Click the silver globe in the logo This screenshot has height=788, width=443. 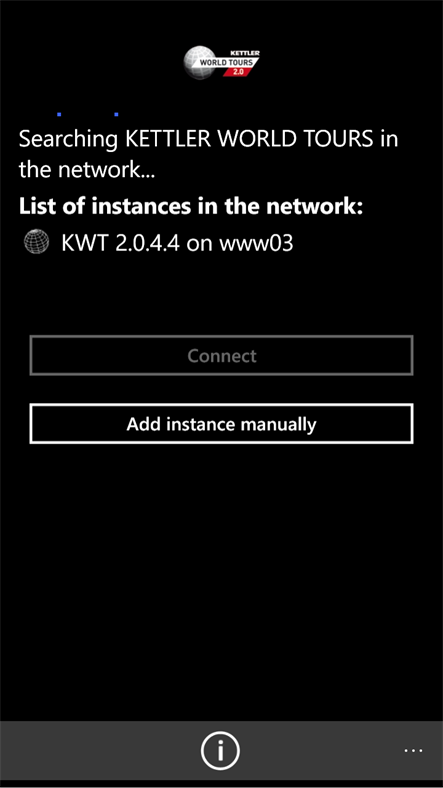[x=198, y=63]
